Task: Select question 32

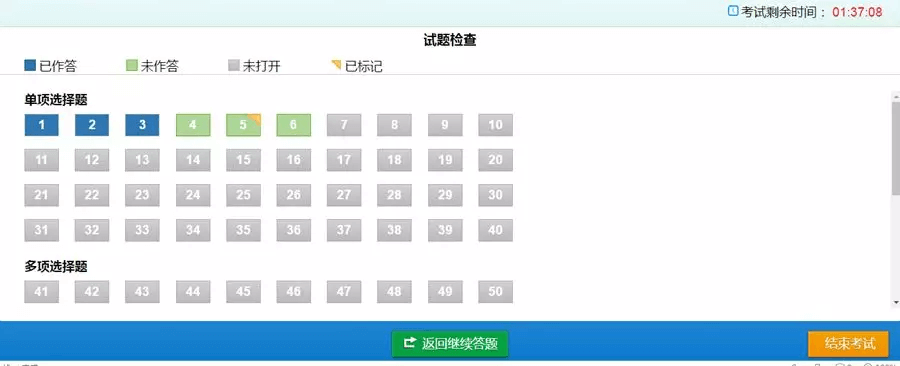Action: click(92, 230)
